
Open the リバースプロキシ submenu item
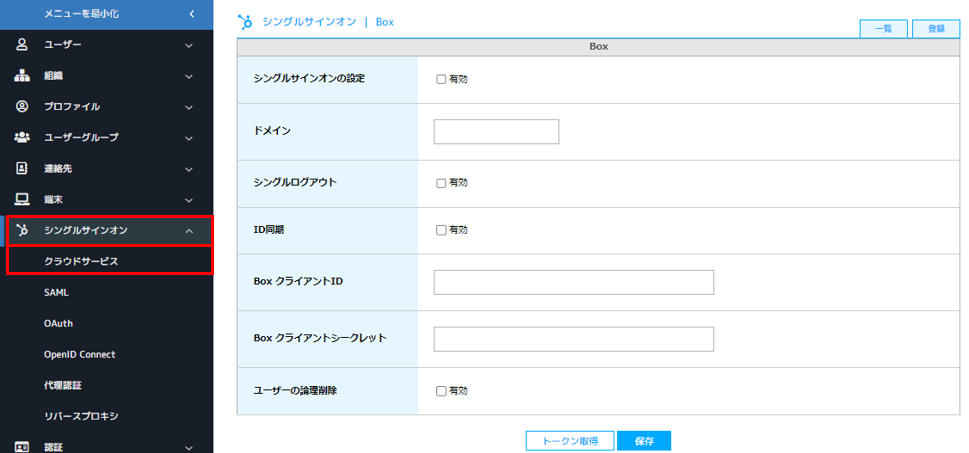81,417
